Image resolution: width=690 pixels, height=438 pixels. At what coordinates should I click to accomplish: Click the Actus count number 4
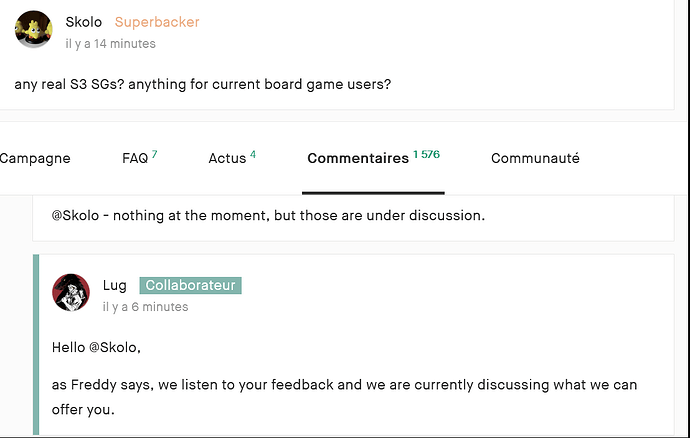(x=253, y=154)
